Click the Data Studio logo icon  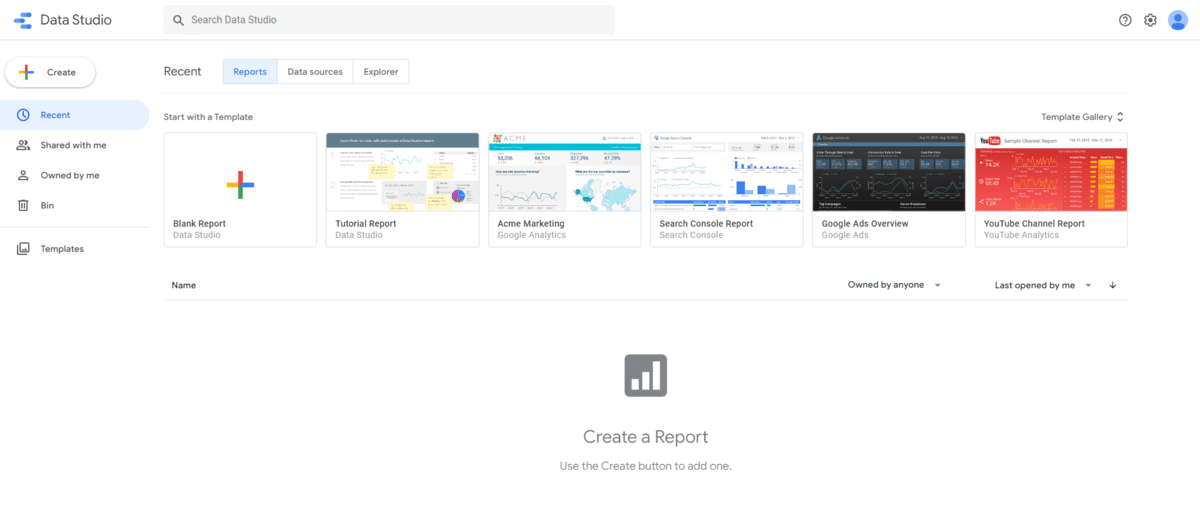click(x=23, y=20)
